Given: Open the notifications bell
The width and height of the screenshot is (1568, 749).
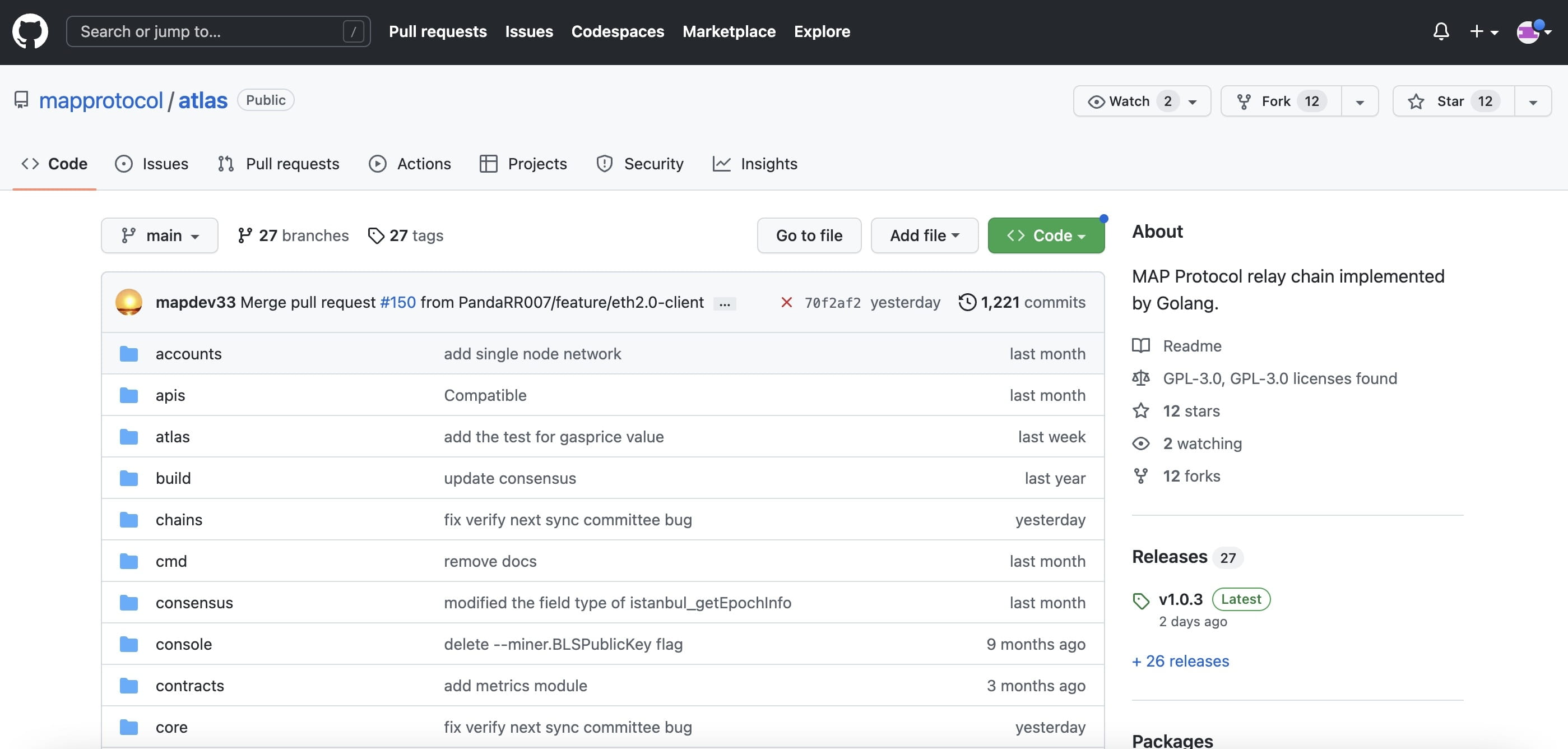Looking at the screenshot, I should click(x=1440, y=31).
